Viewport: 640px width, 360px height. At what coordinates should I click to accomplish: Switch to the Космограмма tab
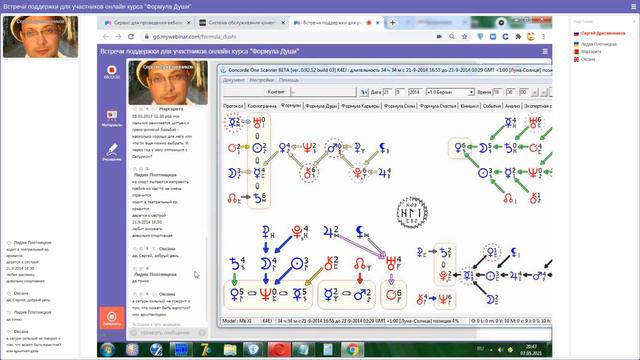(x=262, y=106)
